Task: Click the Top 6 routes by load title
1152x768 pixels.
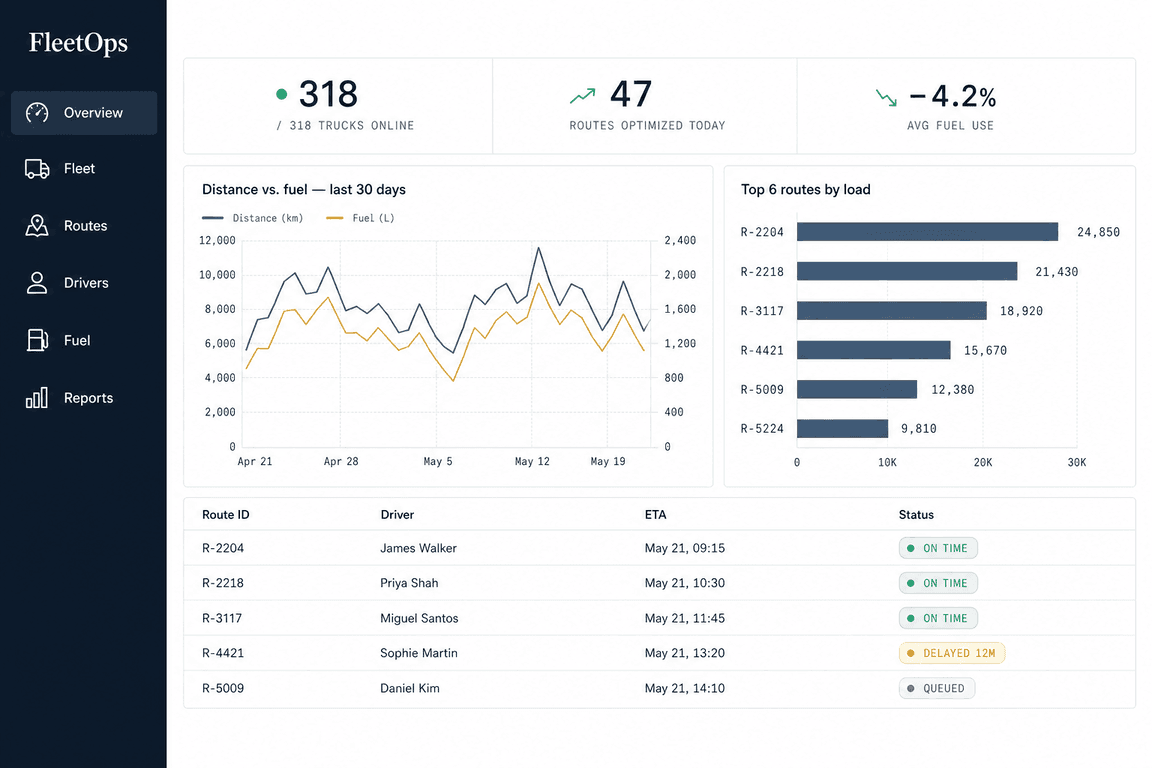Action: click(x=805, y=190)
